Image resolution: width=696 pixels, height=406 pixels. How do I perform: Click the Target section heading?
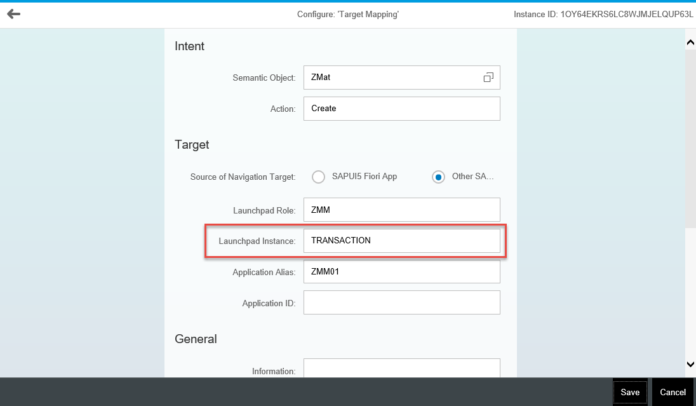pos(192,145)
